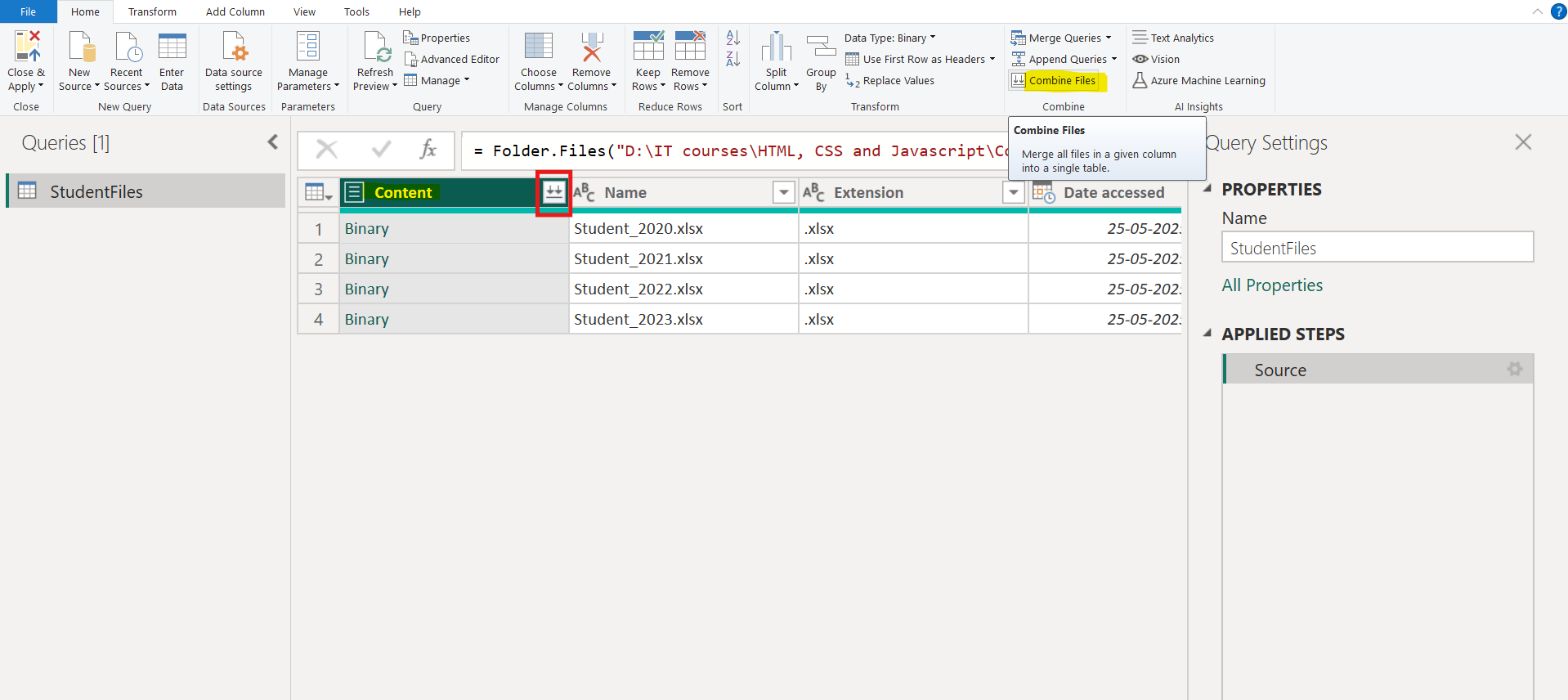Select the StudentFiles query
The width and height of the screenshot is (1568, 700).
tap(96, 191)
